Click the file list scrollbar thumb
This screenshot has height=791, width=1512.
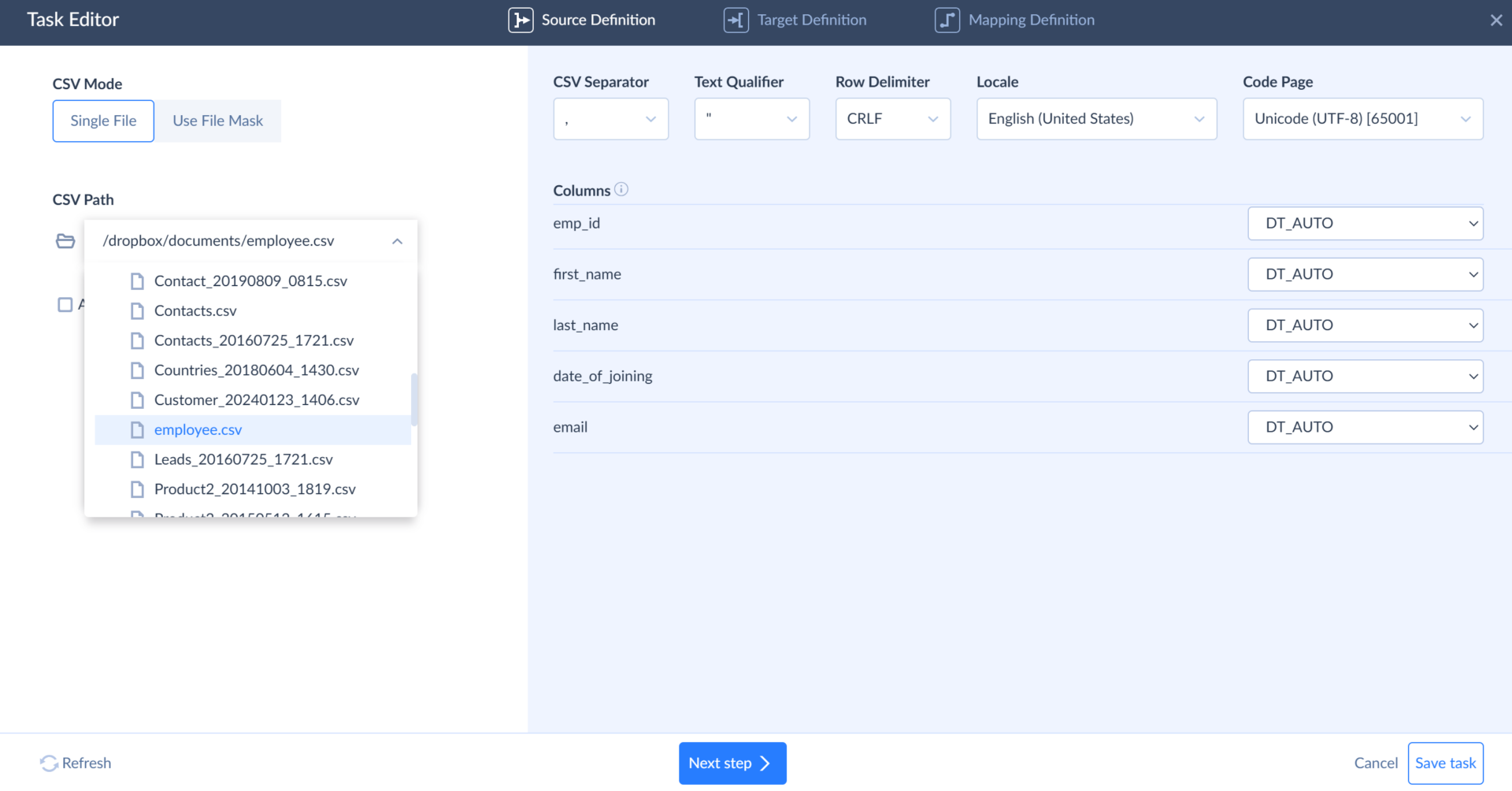coord(414,399)
